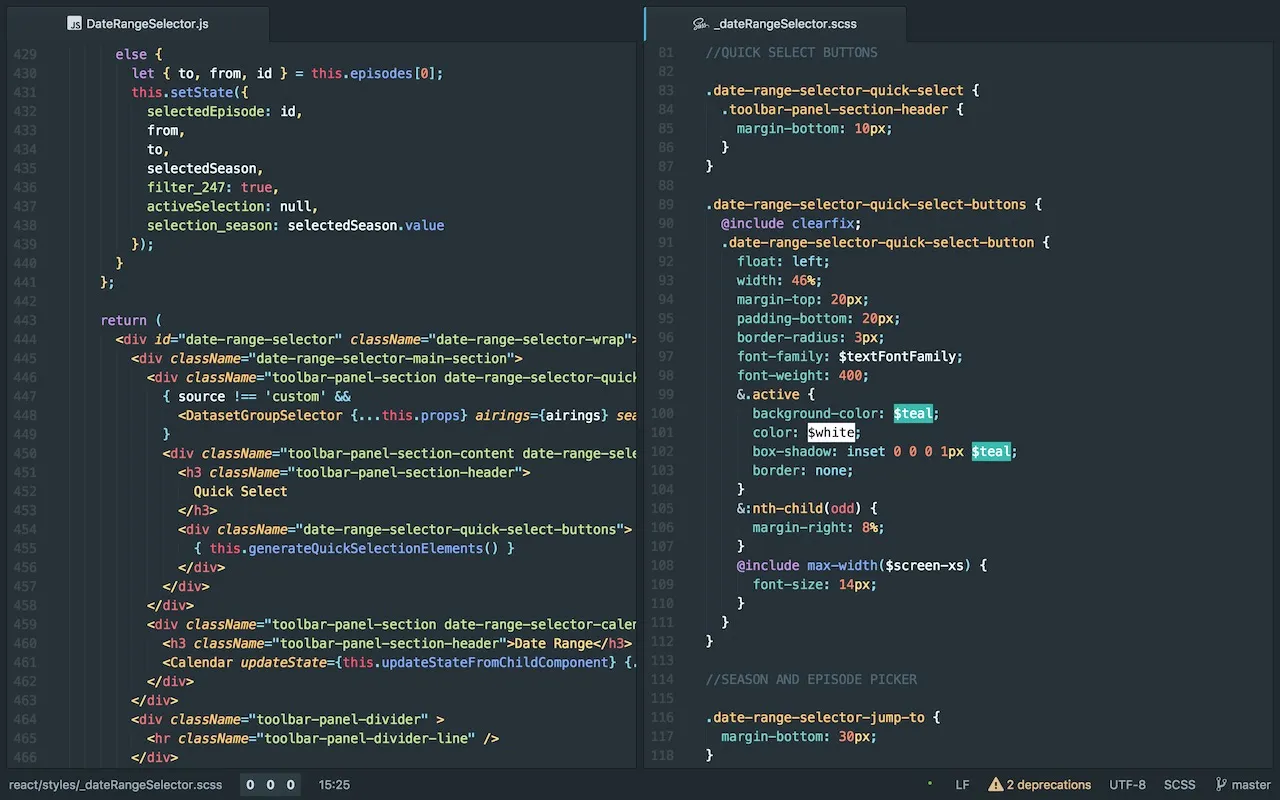
Task: Open the UTF-8 encoding selector
Action: click(x=1127, y=785)
